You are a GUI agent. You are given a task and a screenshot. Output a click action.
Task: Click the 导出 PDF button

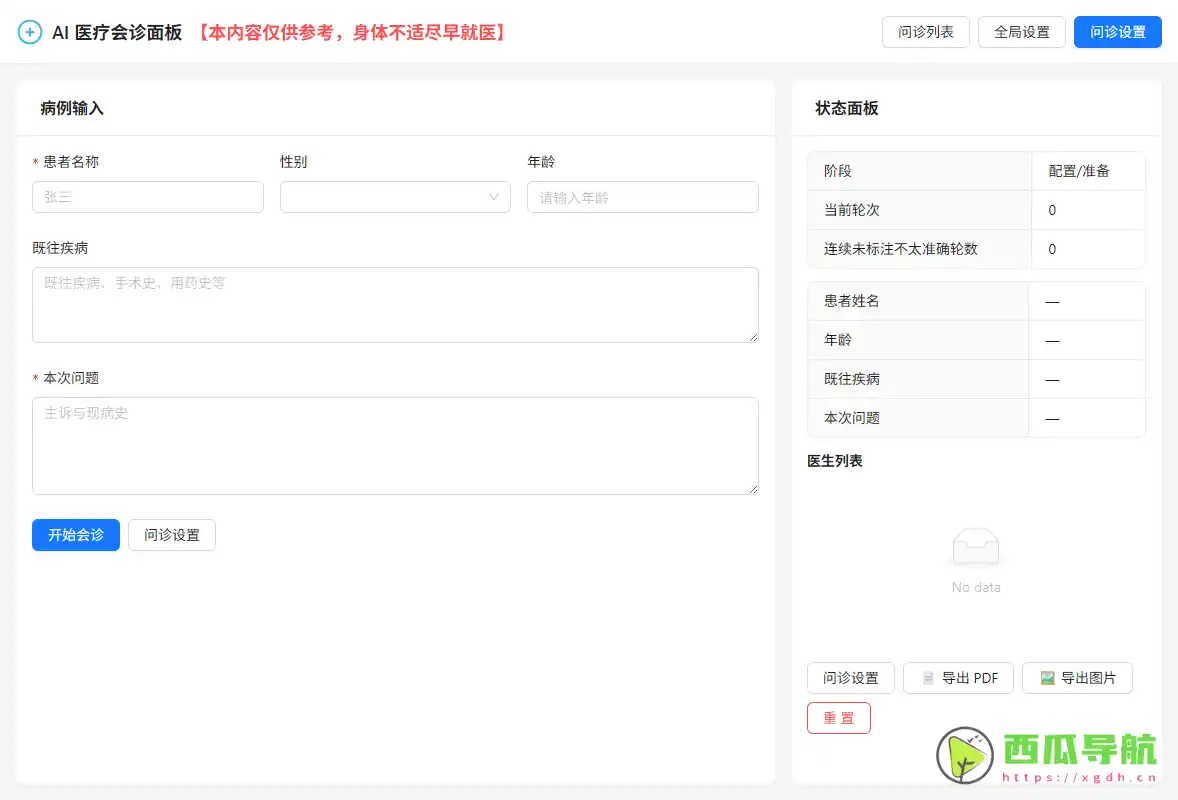958,678
